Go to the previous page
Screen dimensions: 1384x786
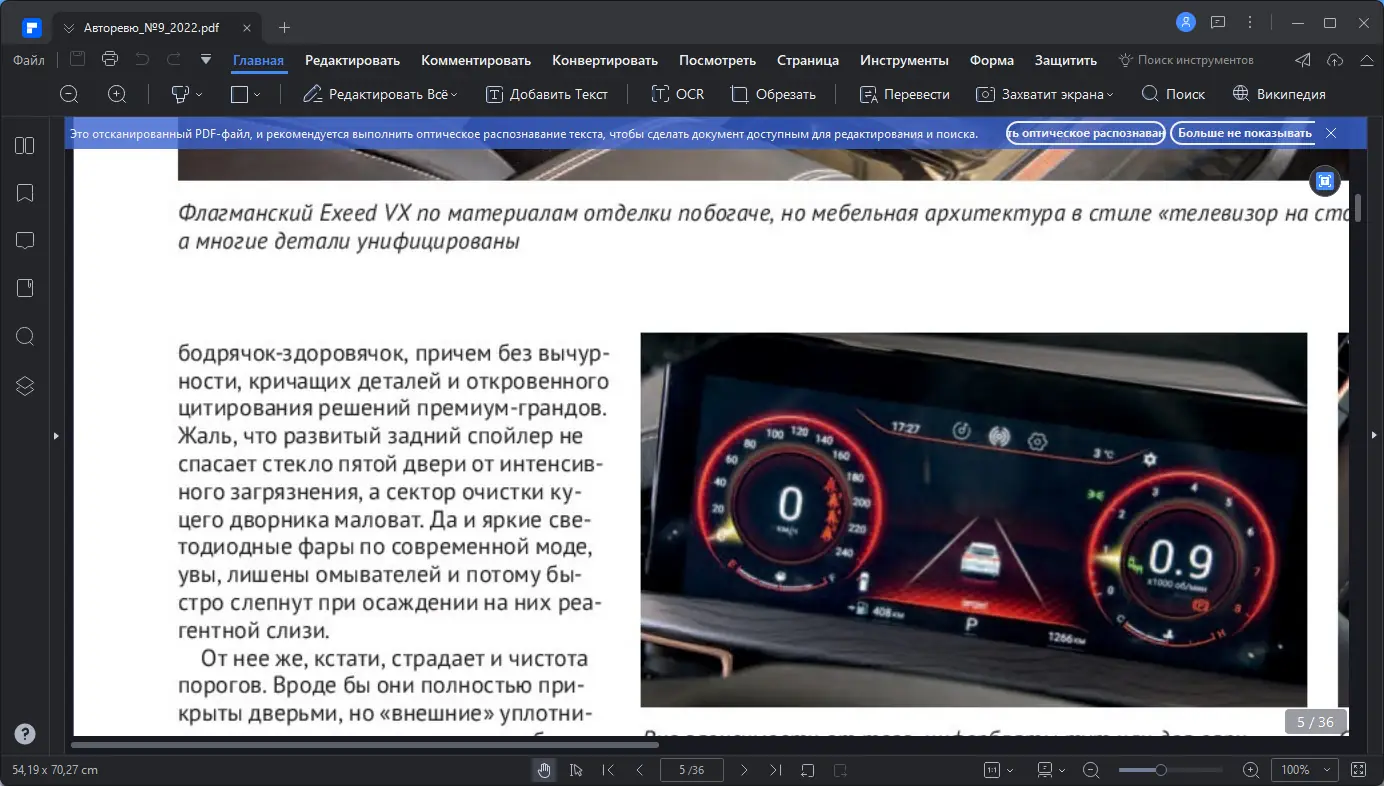[640, 770]
